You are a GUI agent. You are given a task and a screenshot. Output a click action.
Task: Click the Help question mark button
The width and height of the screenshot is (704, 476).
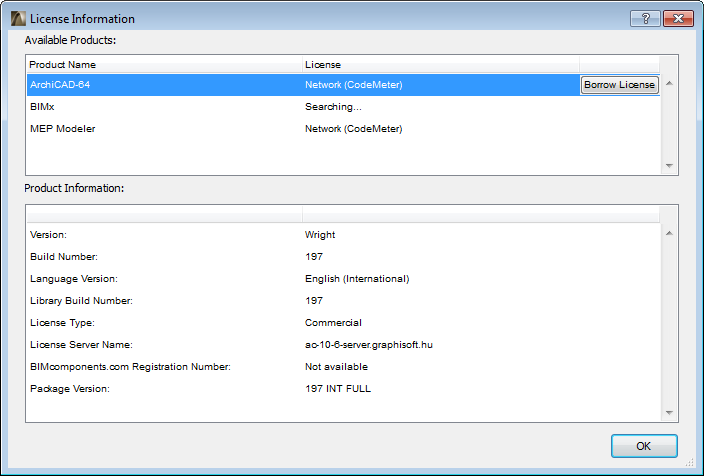pos(644,19)
